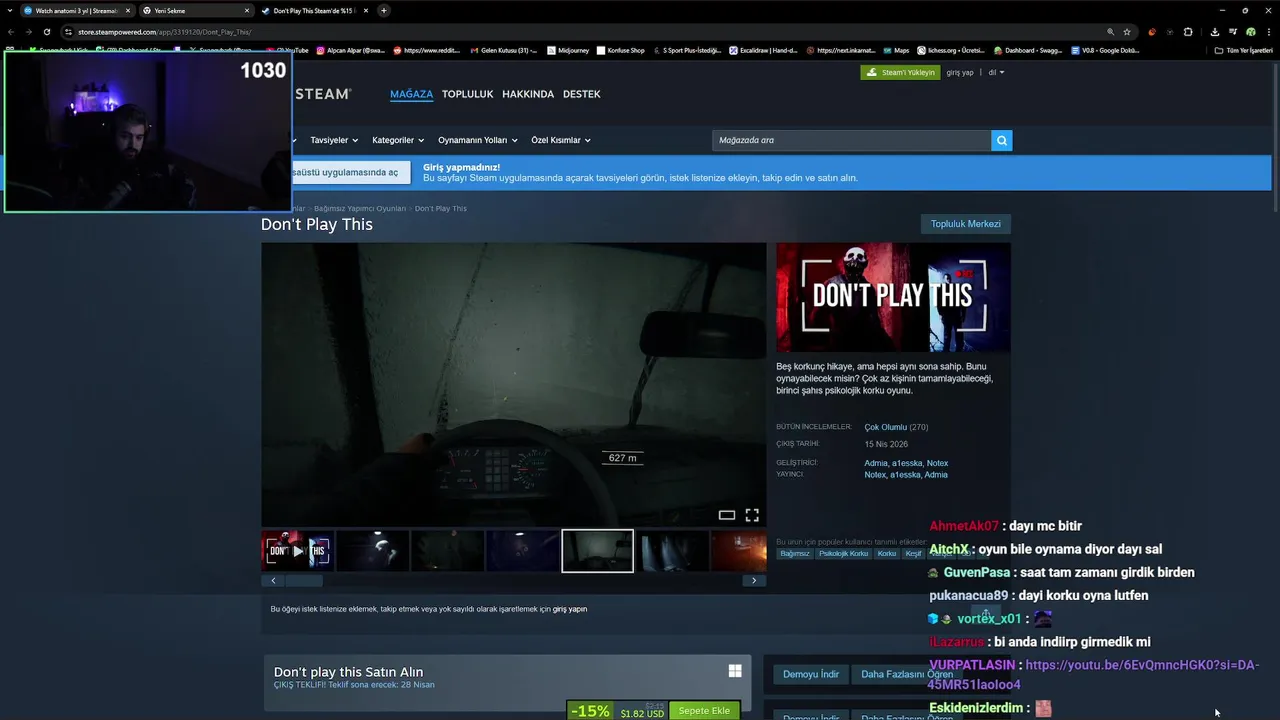Click the giriş yapın wishlist sign-in link
This screenshot has height=720, width=1280.
[x=570, y=609]
